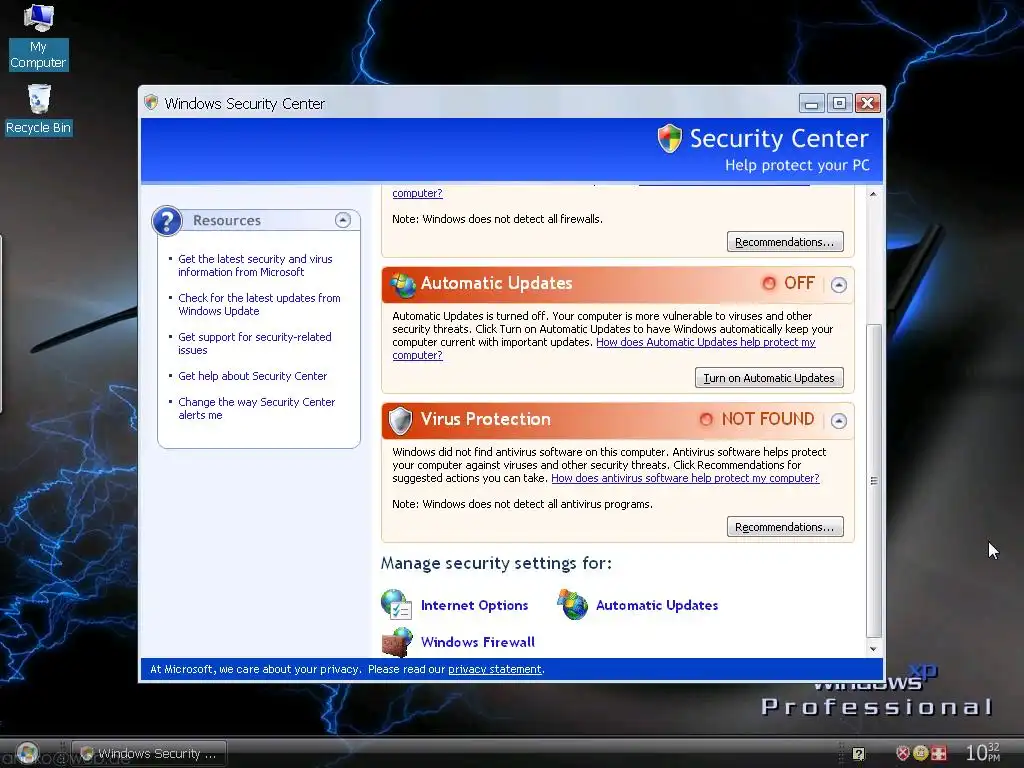Open Windows Firewall settings link
The image size is (1024, 768).
point(477,642)
